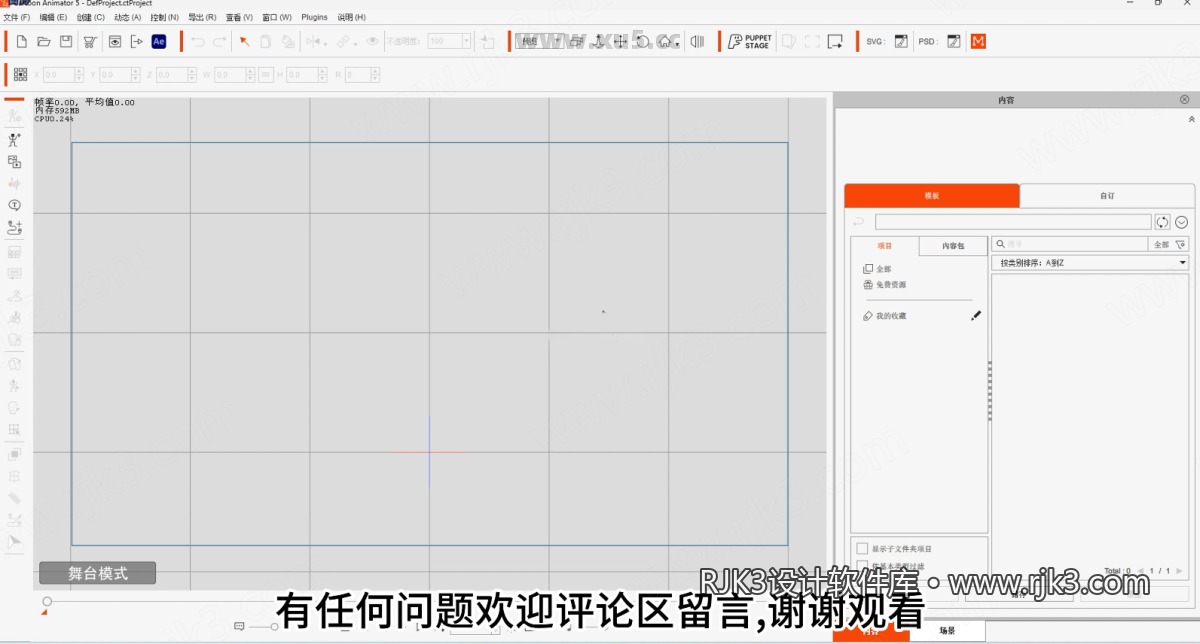
Task: Select the orange arrow pointer tool
Action: [x=245, y=42]
